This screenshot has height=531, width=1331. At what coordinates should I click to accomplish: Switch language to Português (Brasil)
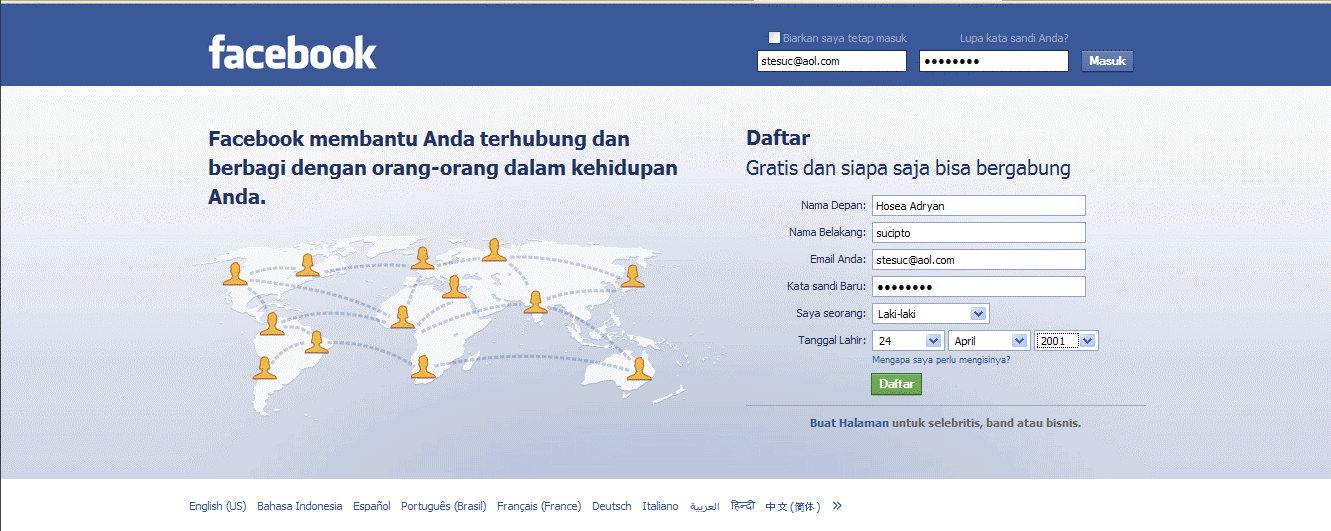pyautogui.click(x=443, y=506)
